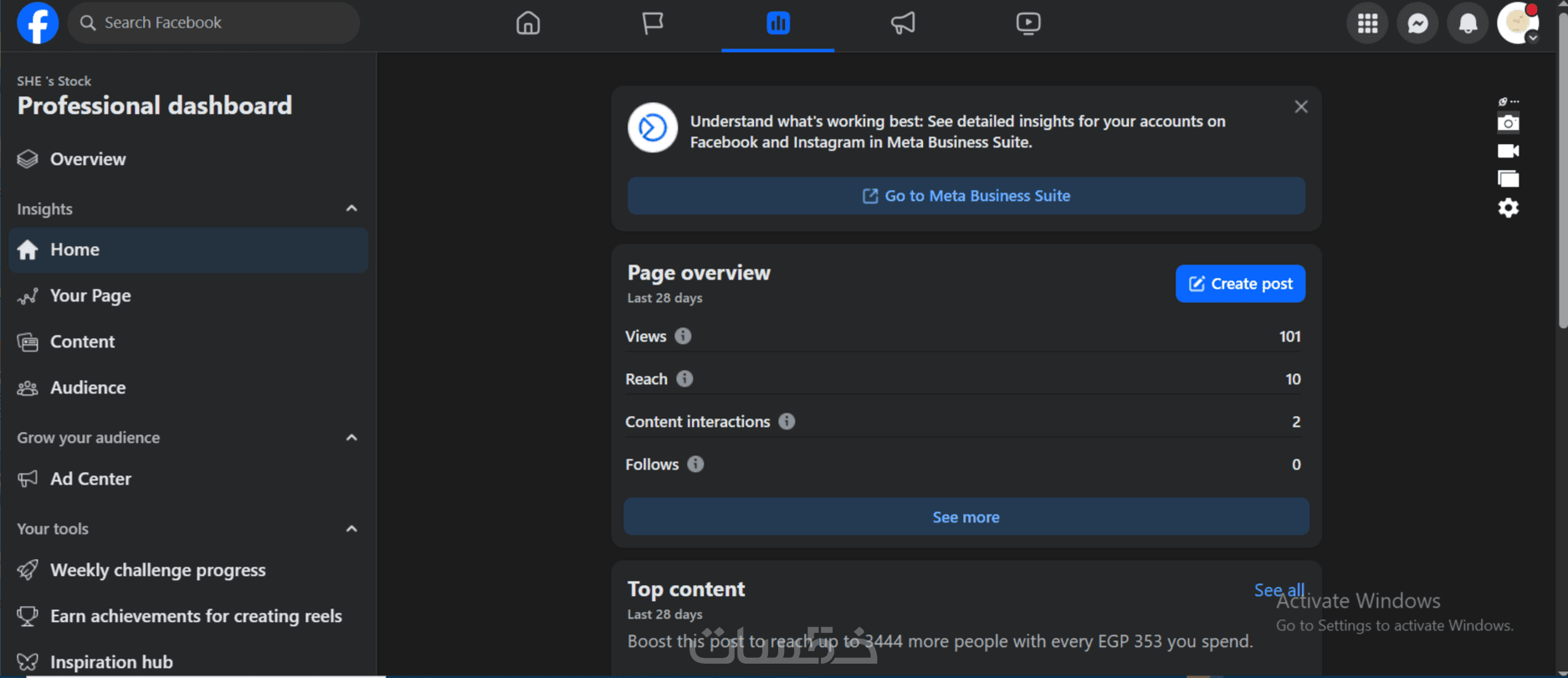Click the Content interactions info icon

[x=787, y=422]
